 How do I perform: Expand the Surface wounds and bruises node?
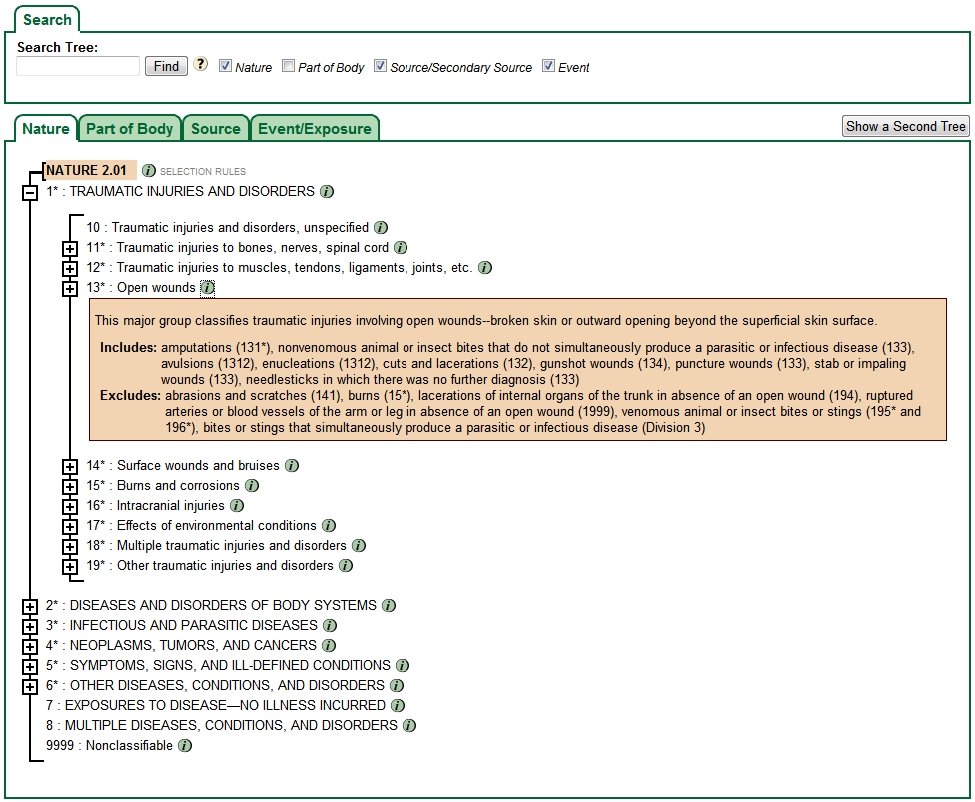coord(69,466)
